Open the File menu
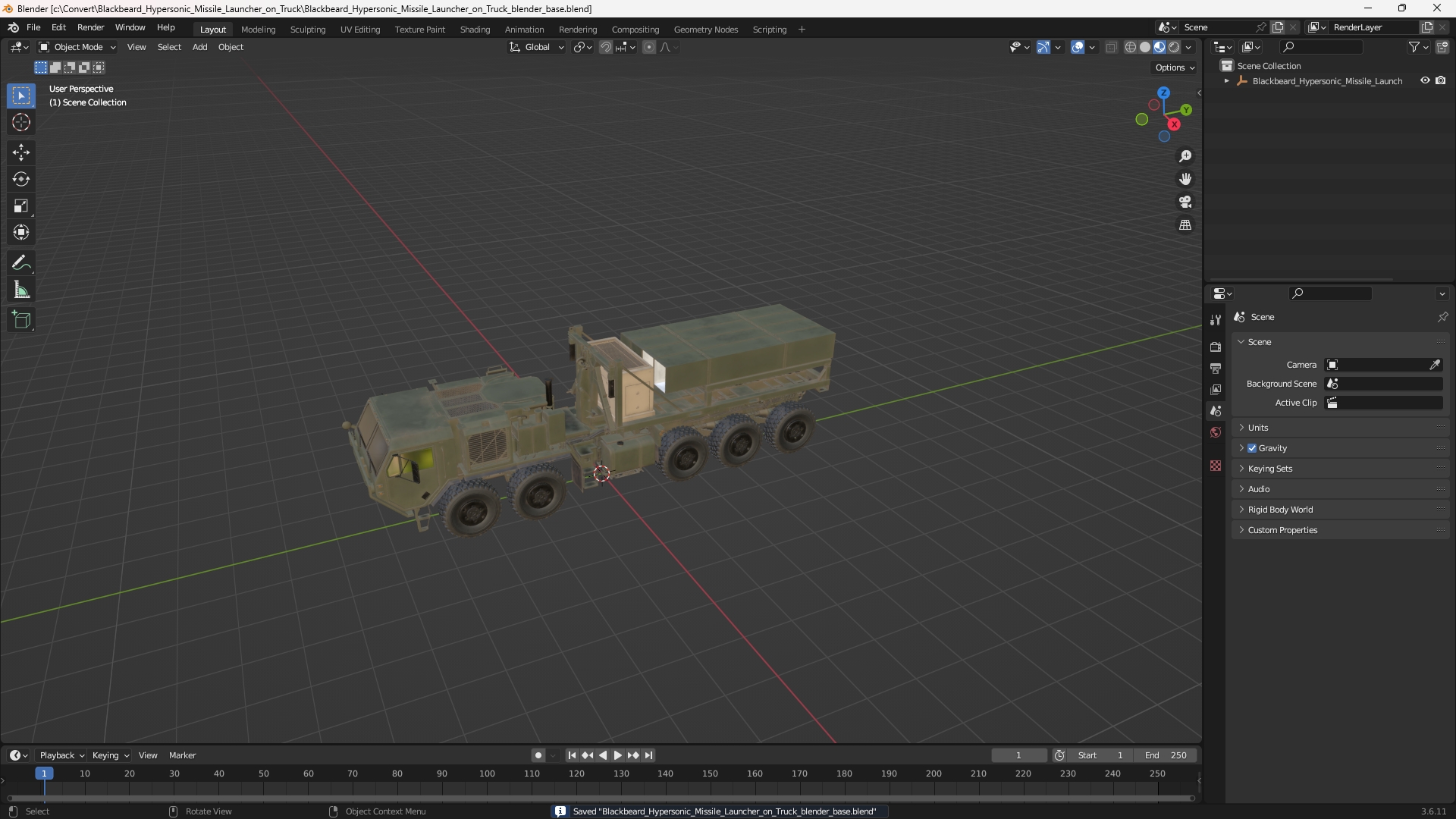Screen dimensions: 1456x819 [33, 27]
